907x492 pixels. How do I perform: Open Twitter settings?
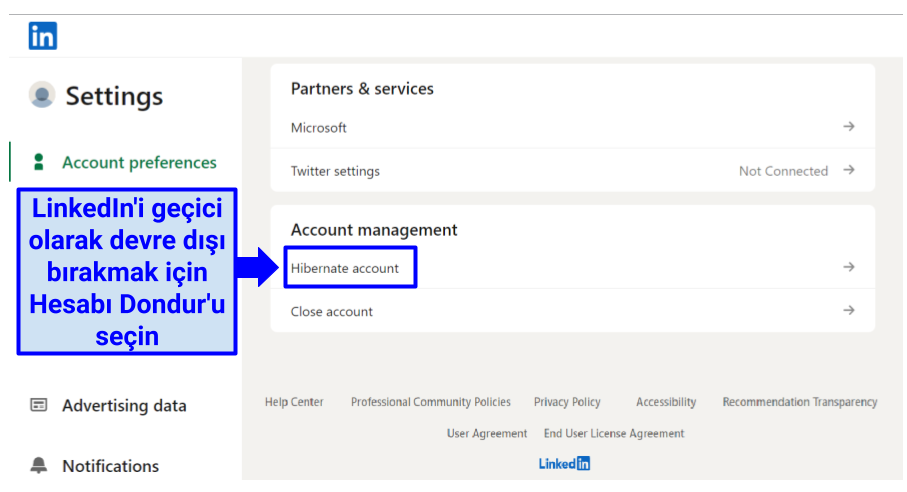tap(573, 171)
